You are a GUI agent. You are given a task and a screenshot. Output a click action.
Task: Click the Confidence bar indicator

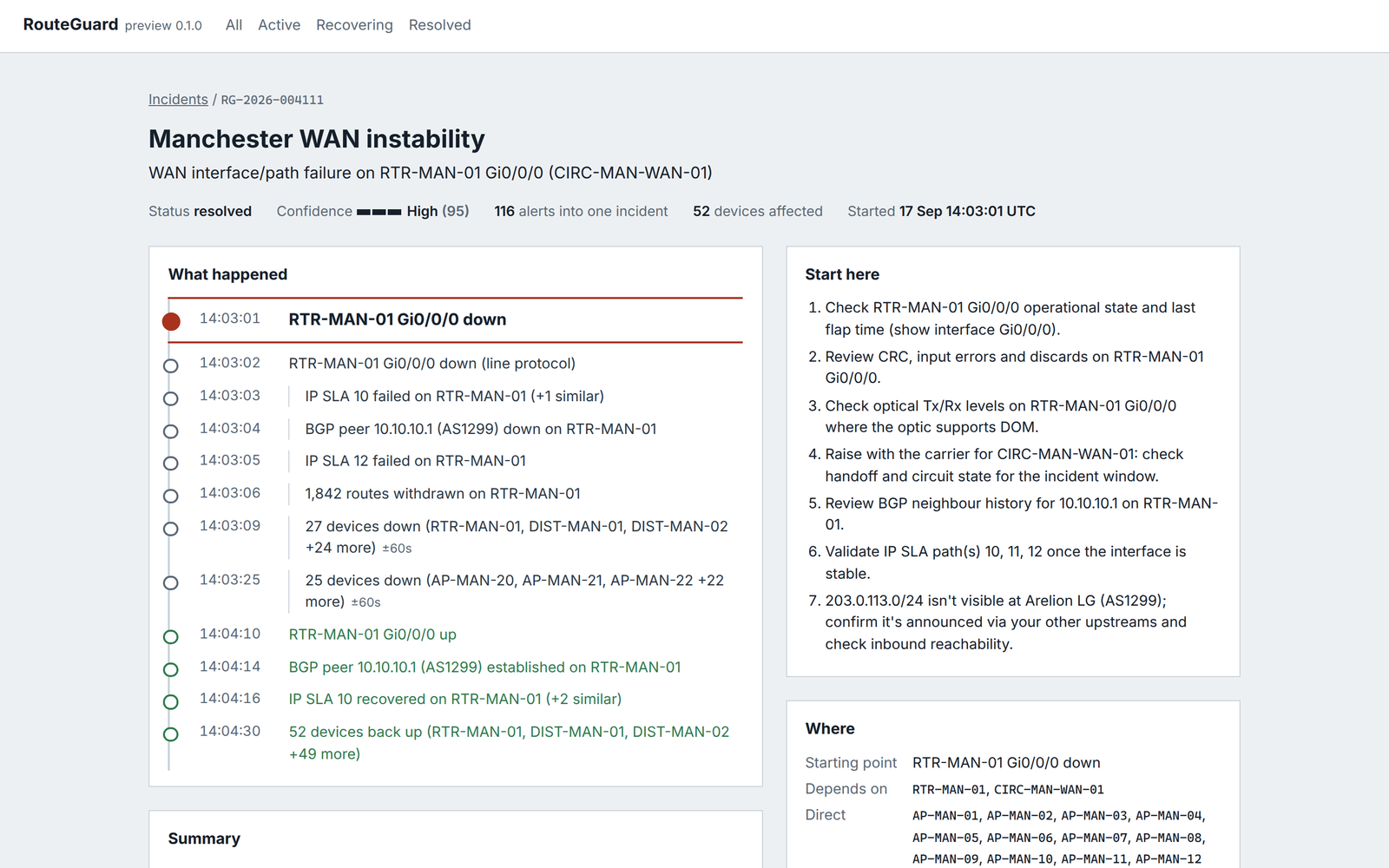pos(379,212)
